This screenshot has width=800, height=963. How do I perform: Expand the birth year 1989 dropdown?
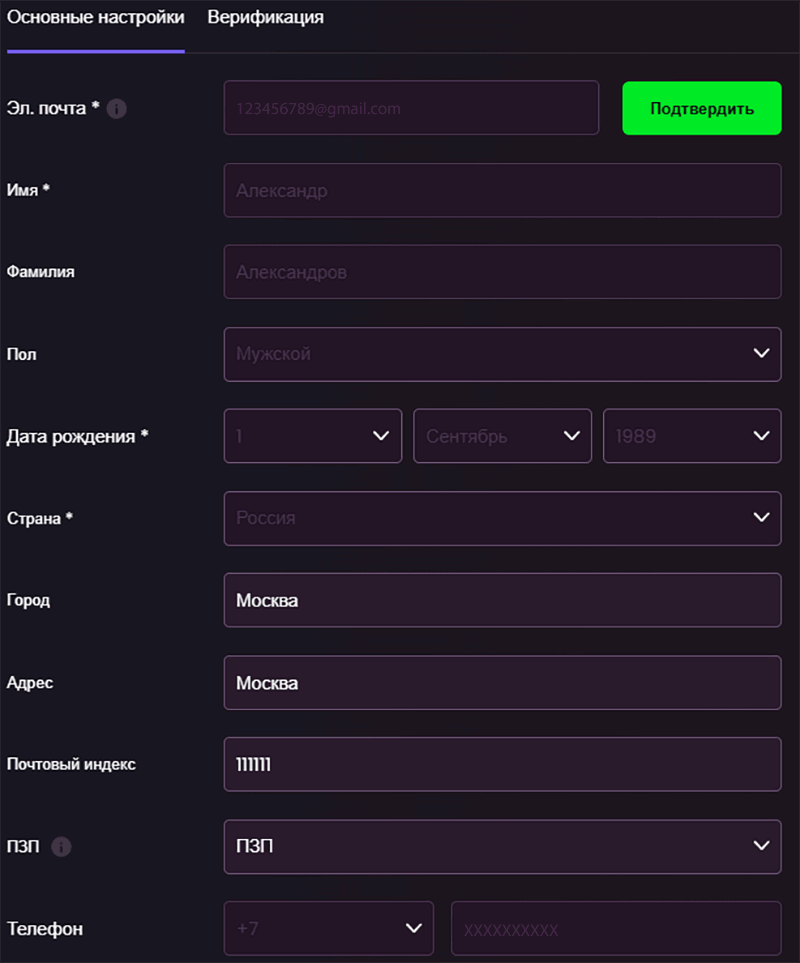pos(692,436)
